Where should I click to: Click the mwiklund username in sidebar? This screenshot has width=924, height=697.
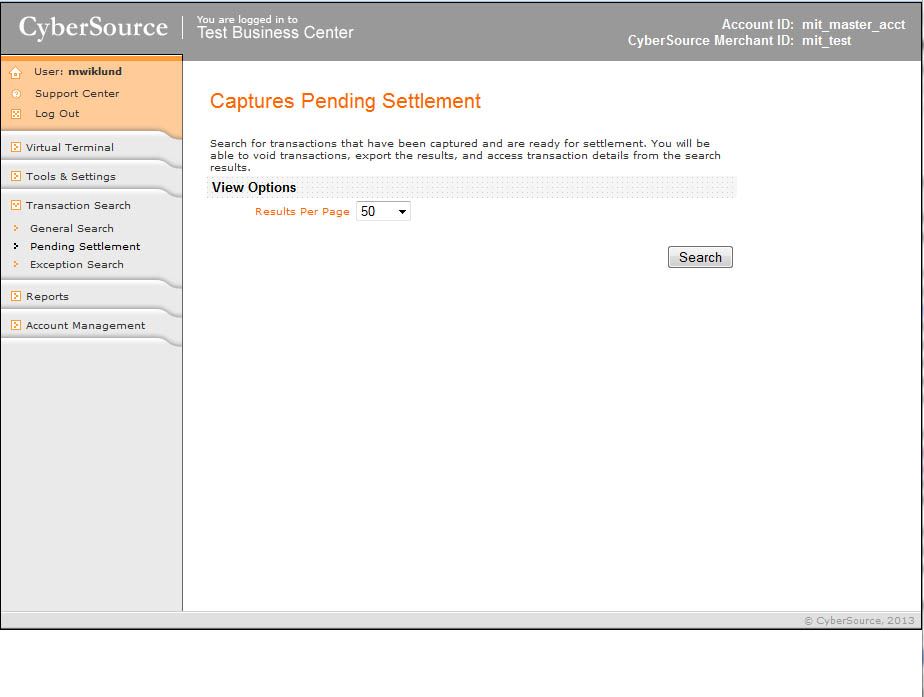95,72
